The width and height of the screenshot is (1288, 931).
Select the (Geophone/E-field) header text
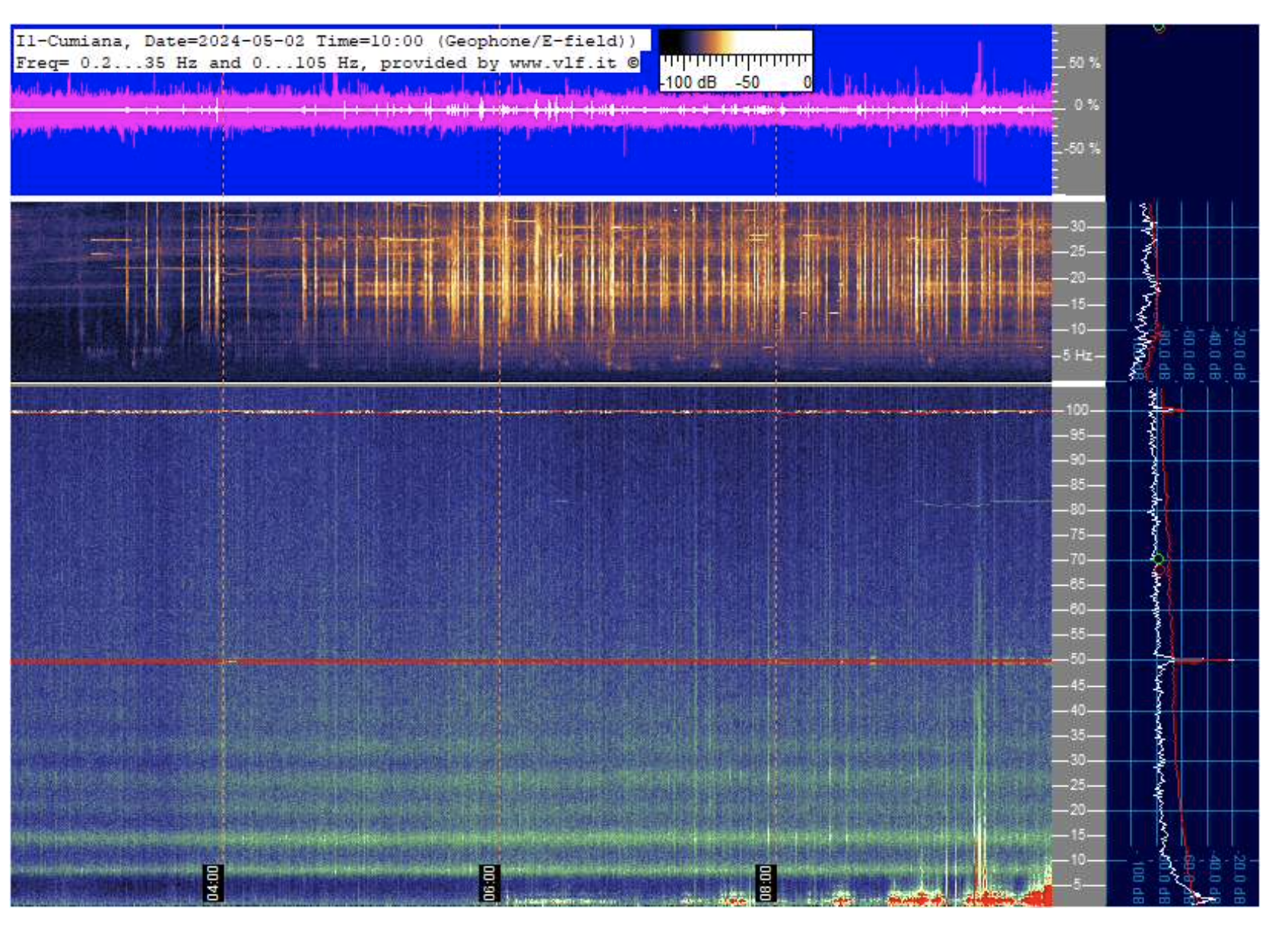[537, 41]
